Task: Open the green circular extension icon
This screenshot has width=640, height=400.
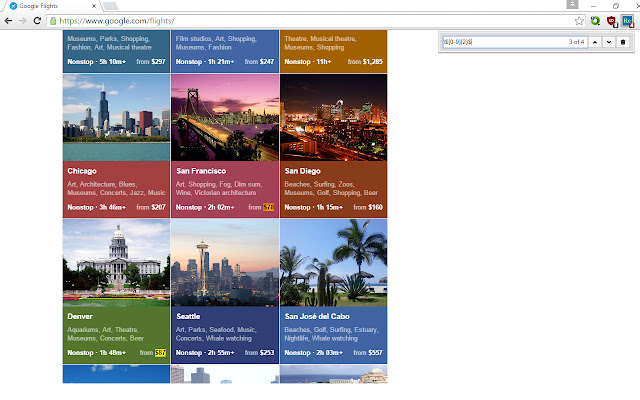Action: click(x=596, y=20)
